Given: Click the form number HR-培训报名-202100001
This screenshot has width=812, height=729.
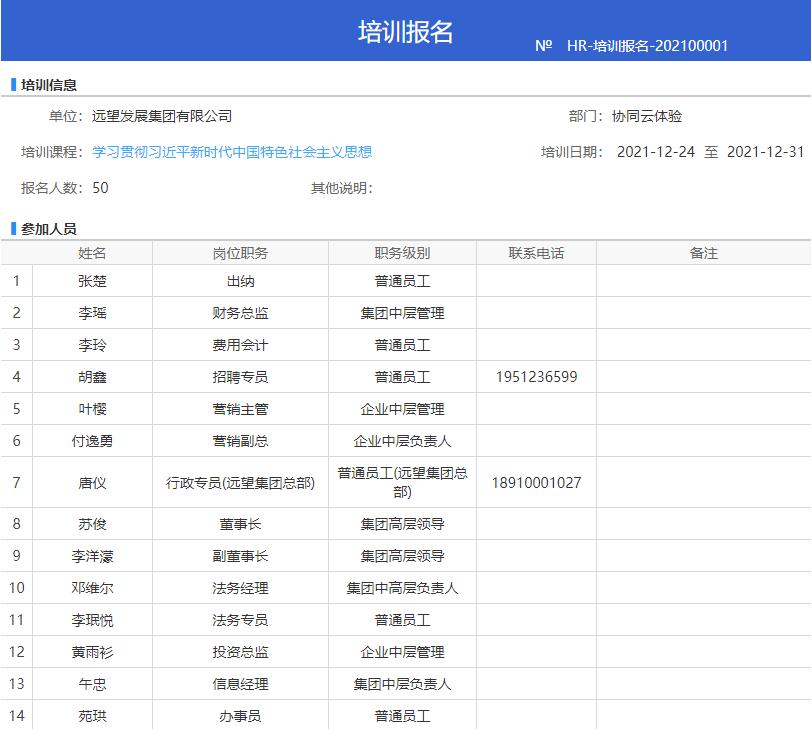Looking at the screenshot, I should [647, 46].
